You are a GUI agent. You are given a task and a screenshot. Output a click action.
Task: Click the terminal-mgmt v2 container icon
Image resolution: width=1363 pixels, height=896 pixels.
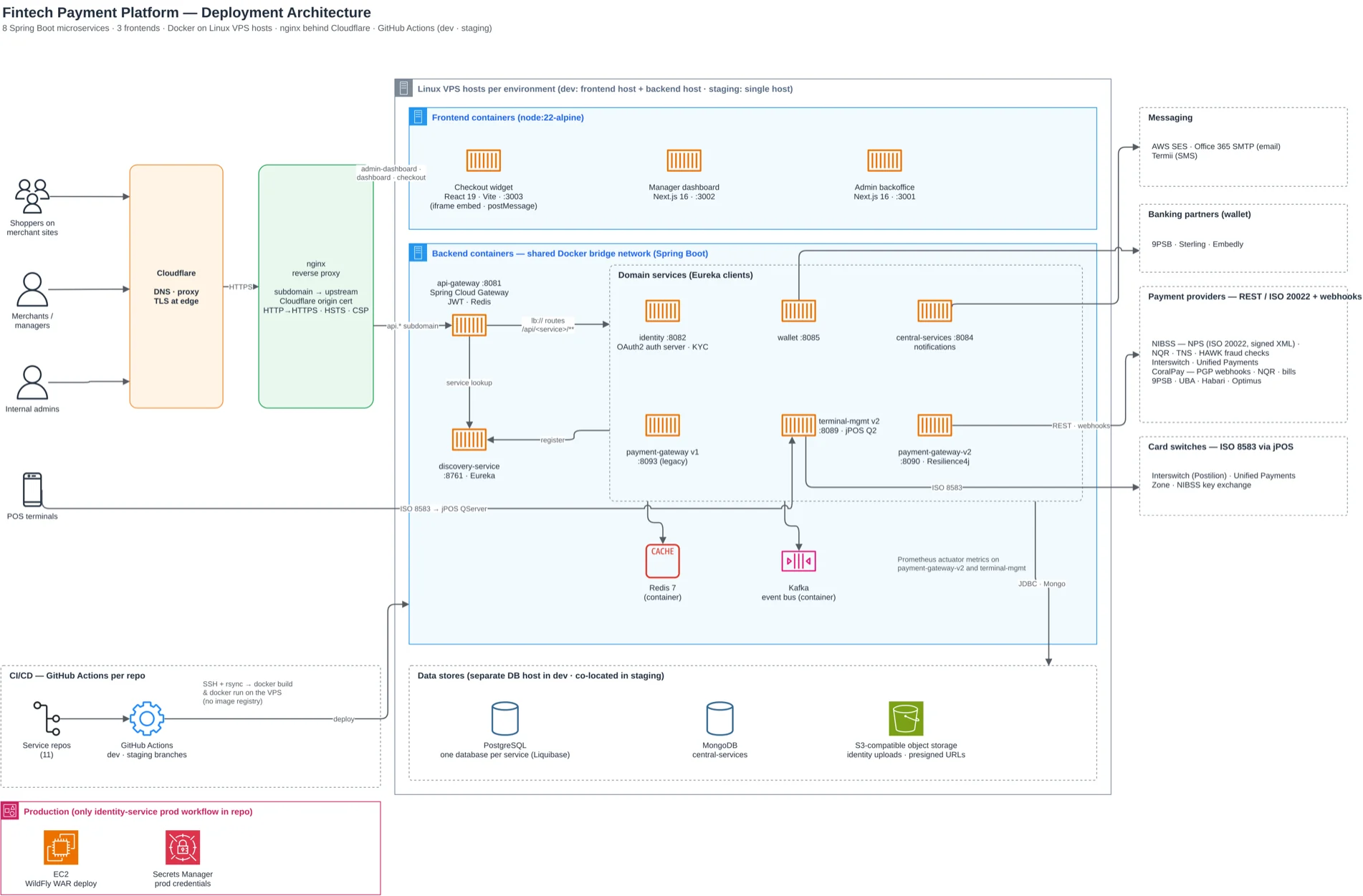coord(798,425)
